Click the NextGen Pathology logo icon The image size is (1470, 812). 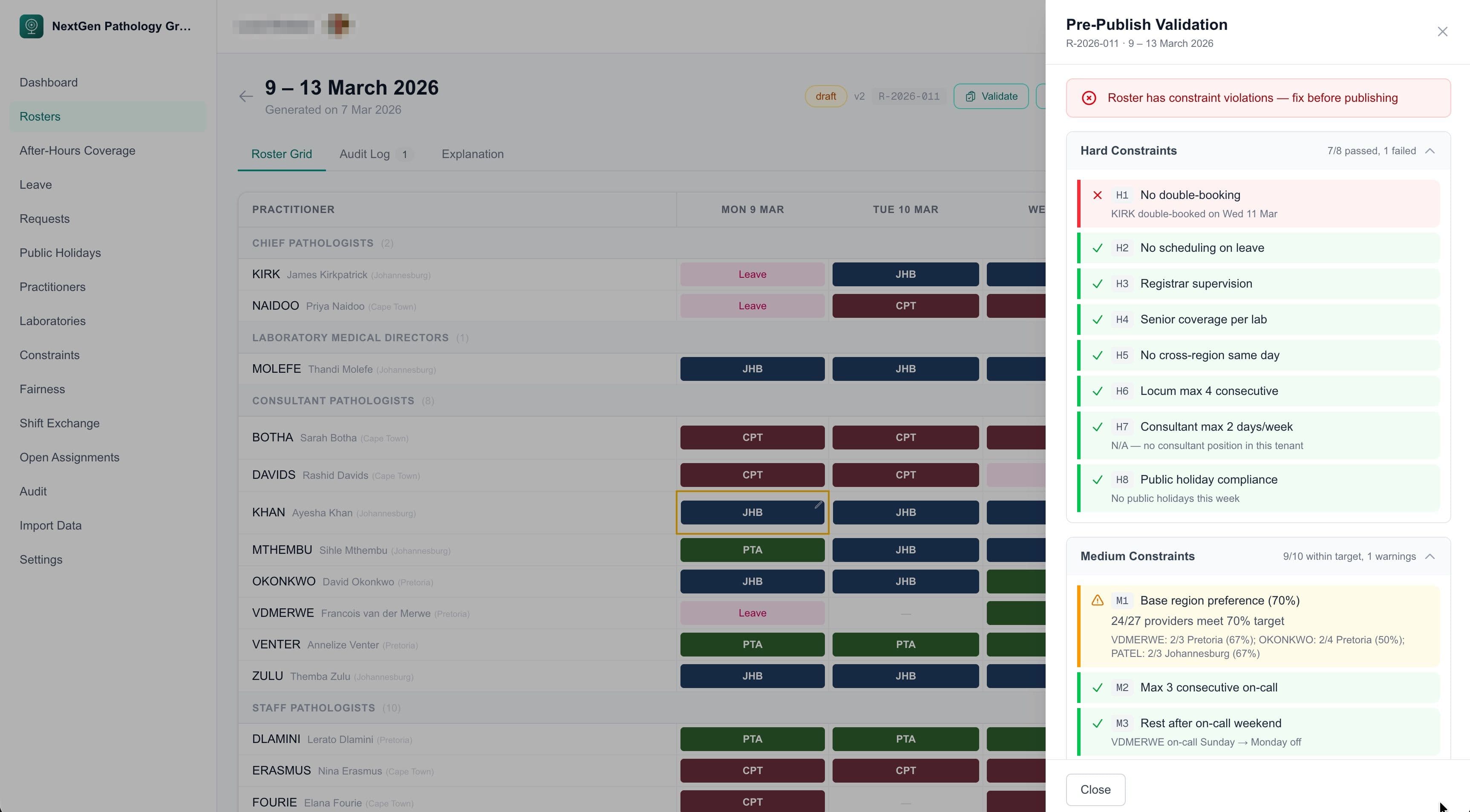(x=32, y=26)
